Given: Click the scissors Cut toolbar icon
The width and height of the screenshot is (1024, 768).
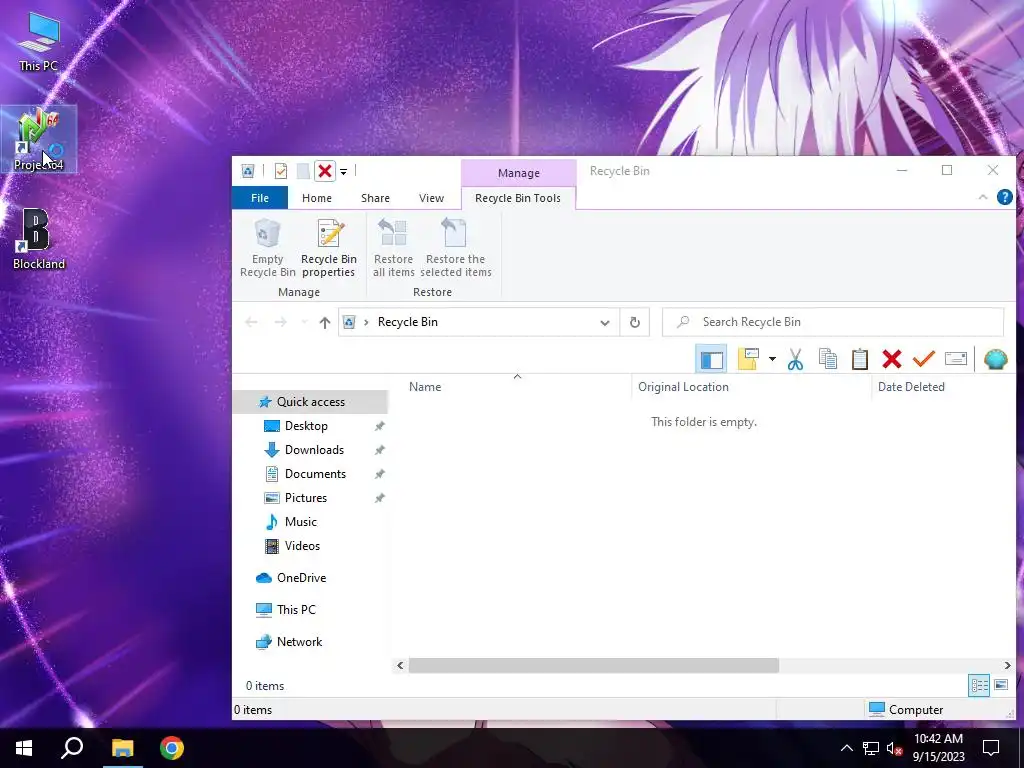Looking at the screenshot, I should click(x=795, y=359).
